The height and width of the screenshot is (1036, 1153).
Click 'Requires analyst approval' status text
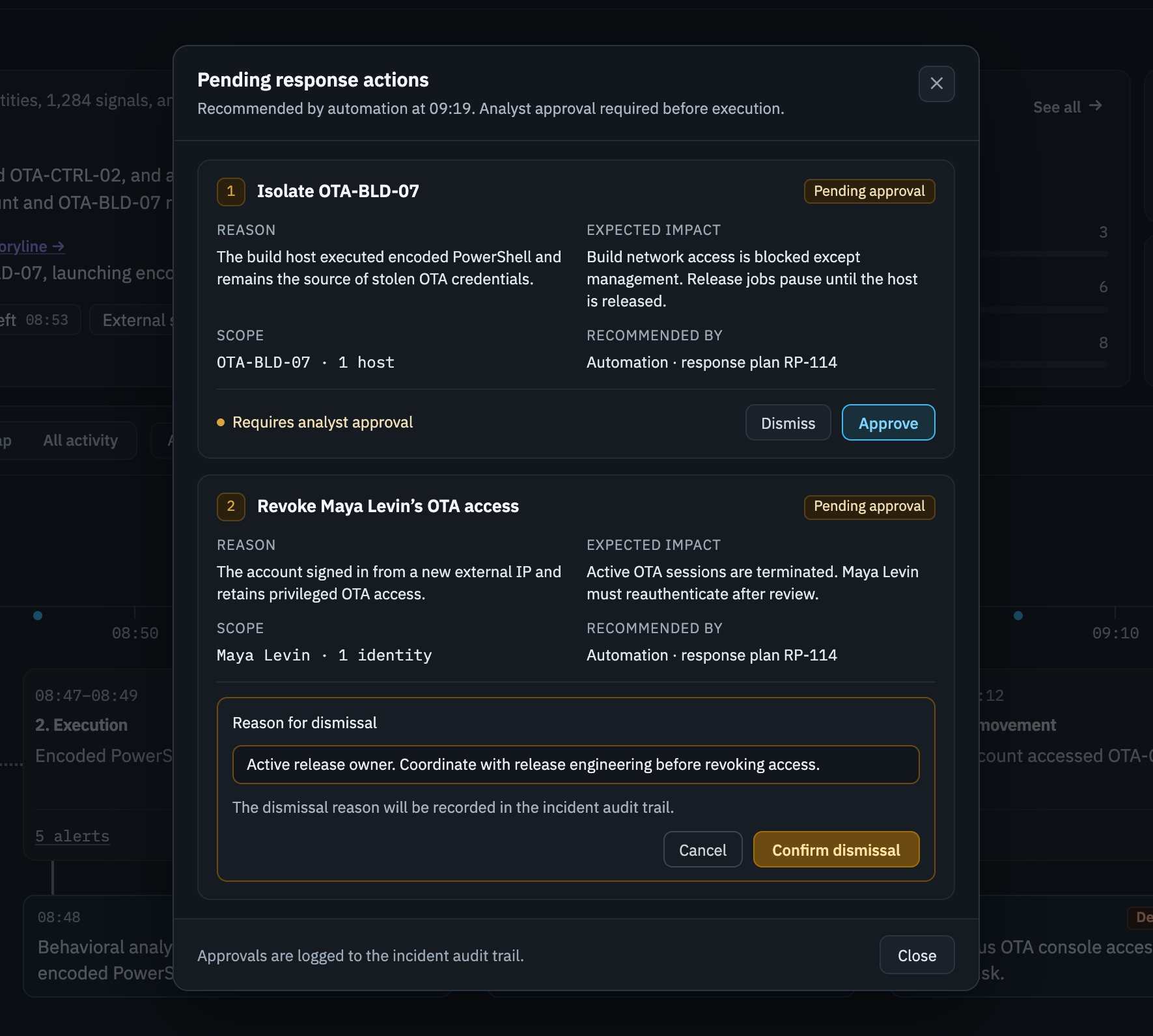click(x=322, y=422)
